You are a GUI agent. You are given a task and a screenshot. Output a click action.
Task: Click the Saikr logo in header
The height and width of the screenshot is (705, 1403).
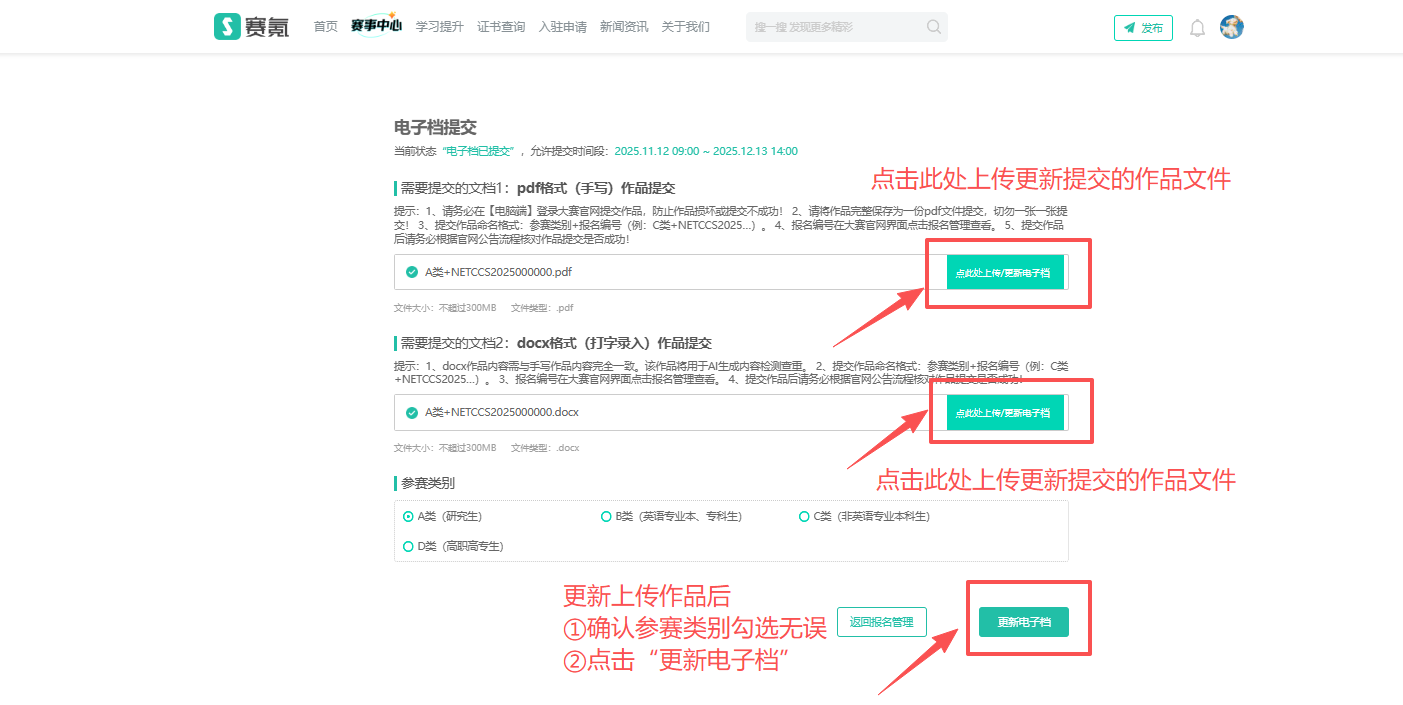coord(252,27)
